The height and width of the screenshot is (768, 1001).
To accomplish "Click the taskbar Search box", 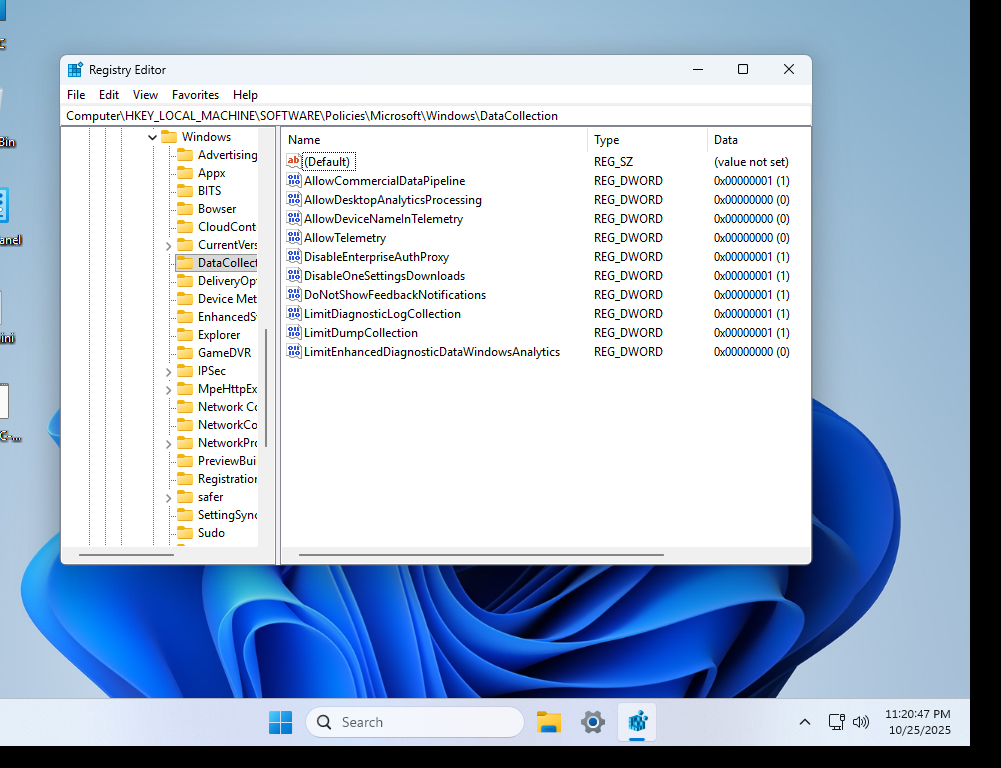I will [x=415, y=722].
